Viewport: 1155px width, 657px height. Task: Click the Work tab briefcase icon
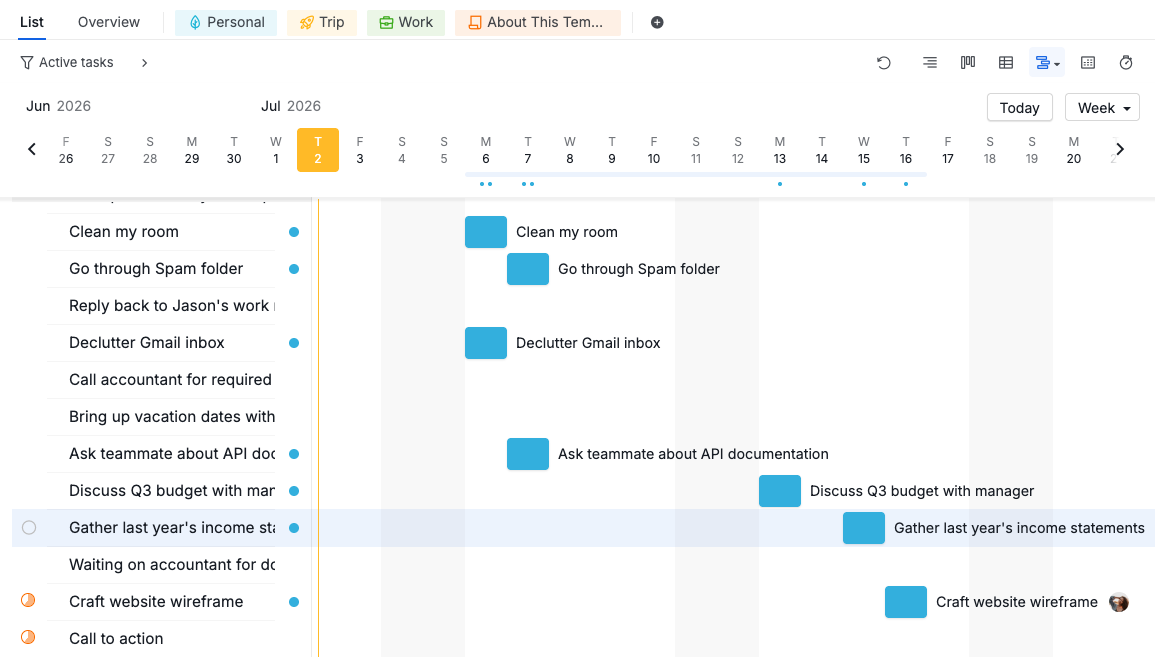[386, 23]
